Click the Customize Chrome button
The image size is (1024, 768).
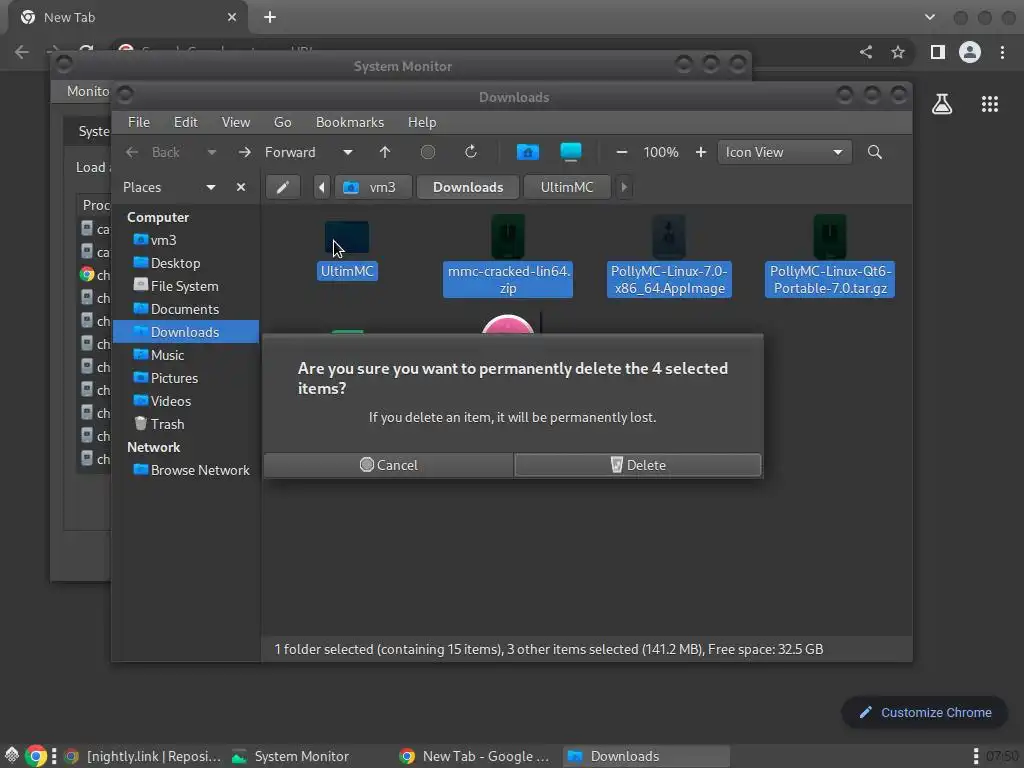tap(925, 712)
